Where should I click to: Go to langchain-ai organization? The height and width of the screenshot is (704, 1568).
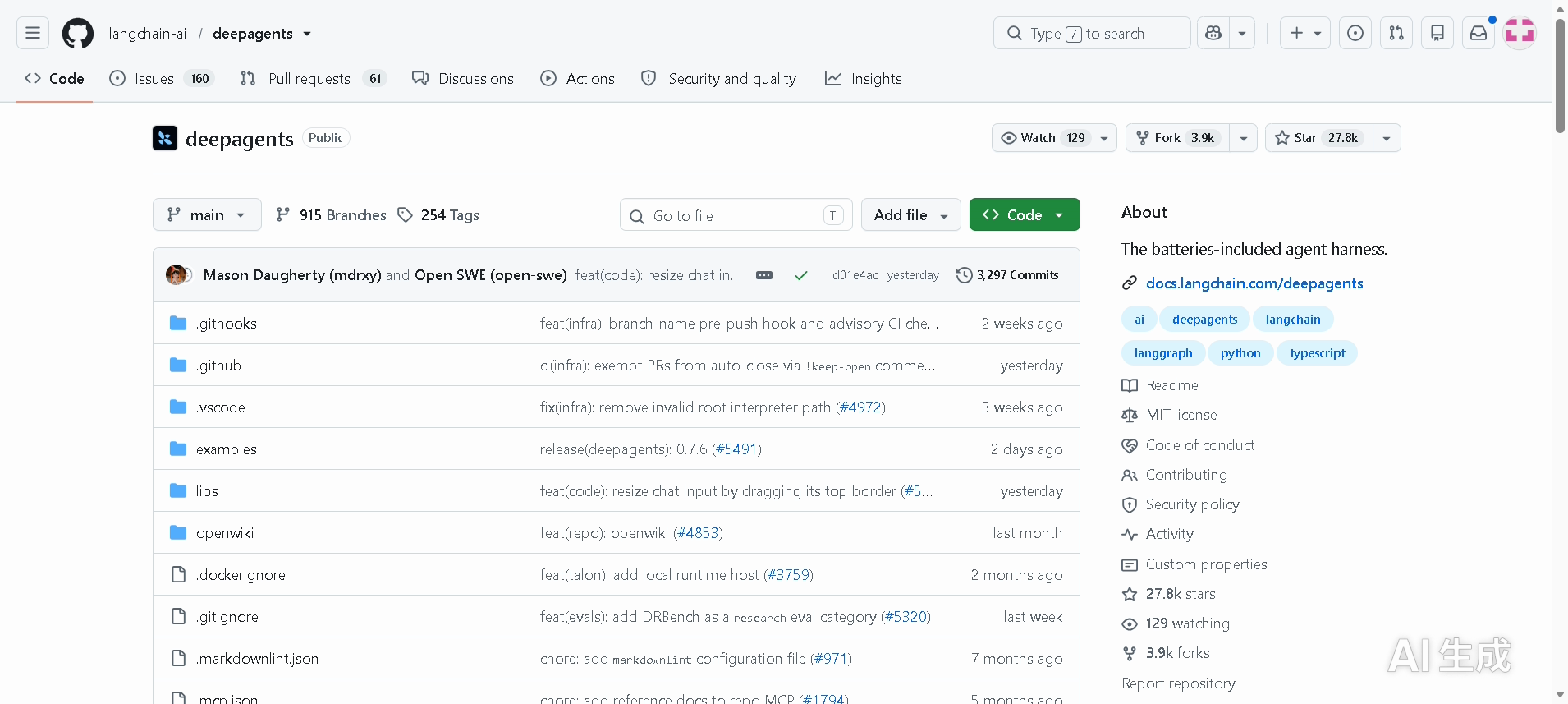coord(148,34)
